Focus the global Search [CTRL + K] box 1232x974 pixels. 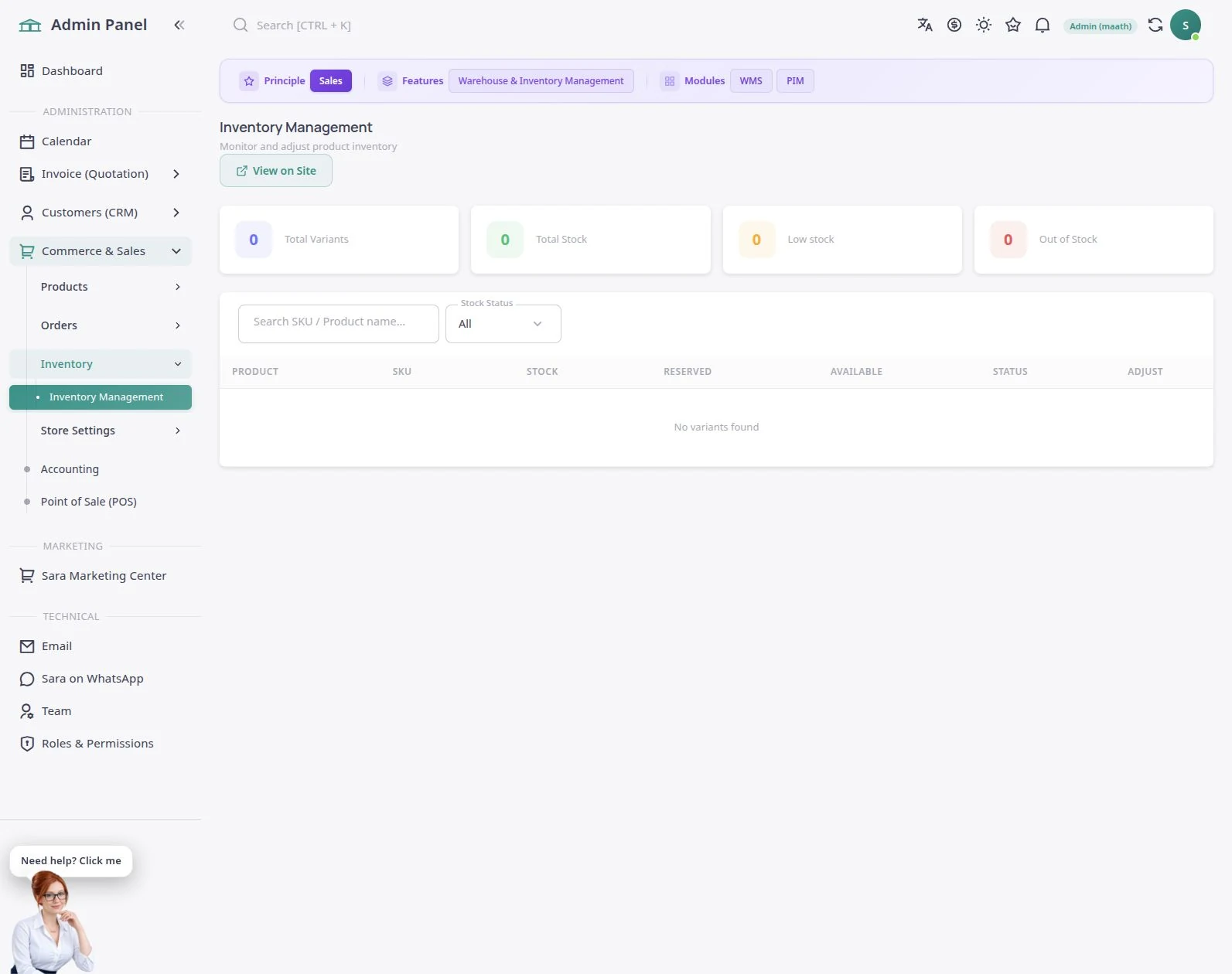[304, 26]
